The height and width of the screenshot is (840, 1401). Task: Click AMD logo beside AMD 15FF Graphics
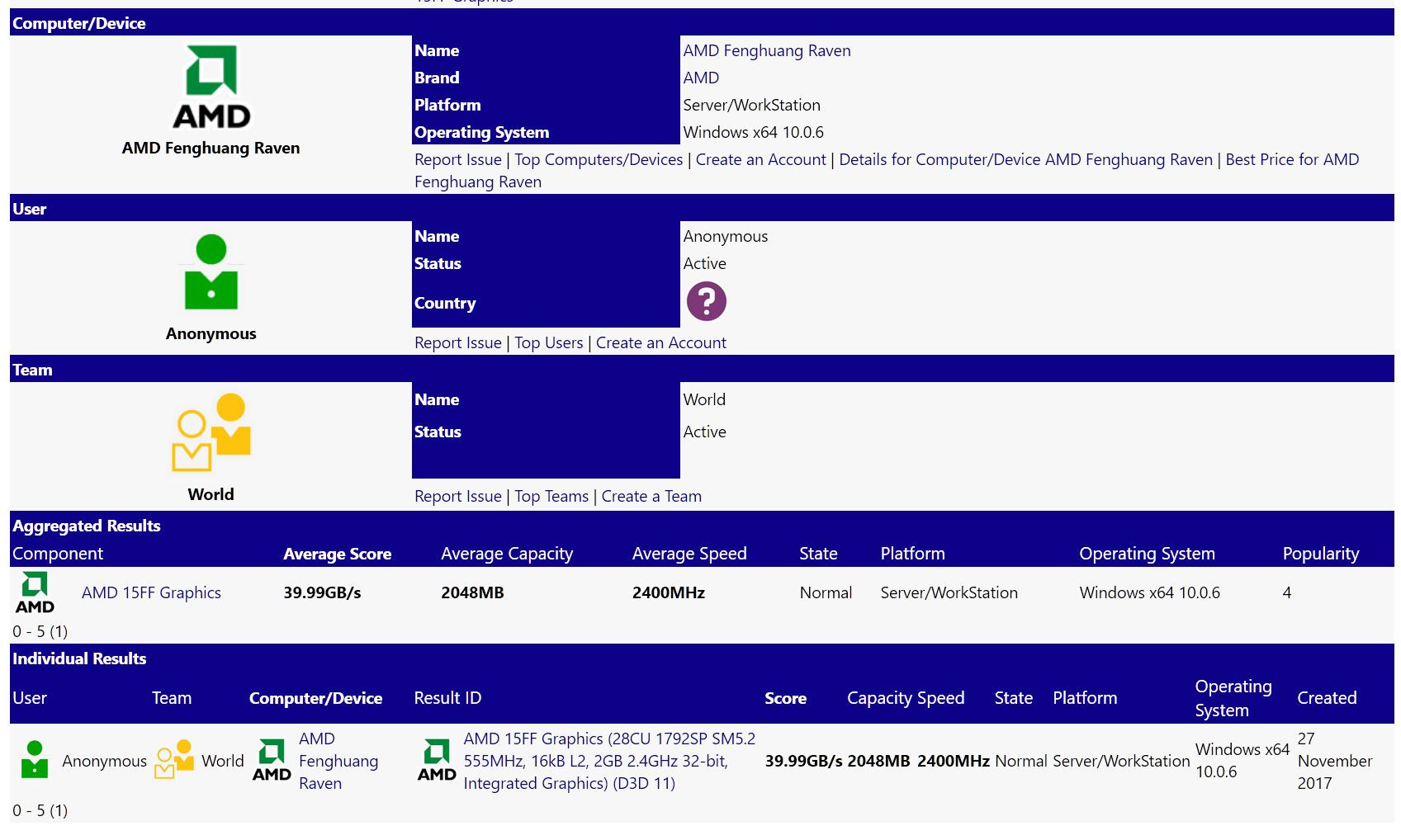(x=35, y=592)
